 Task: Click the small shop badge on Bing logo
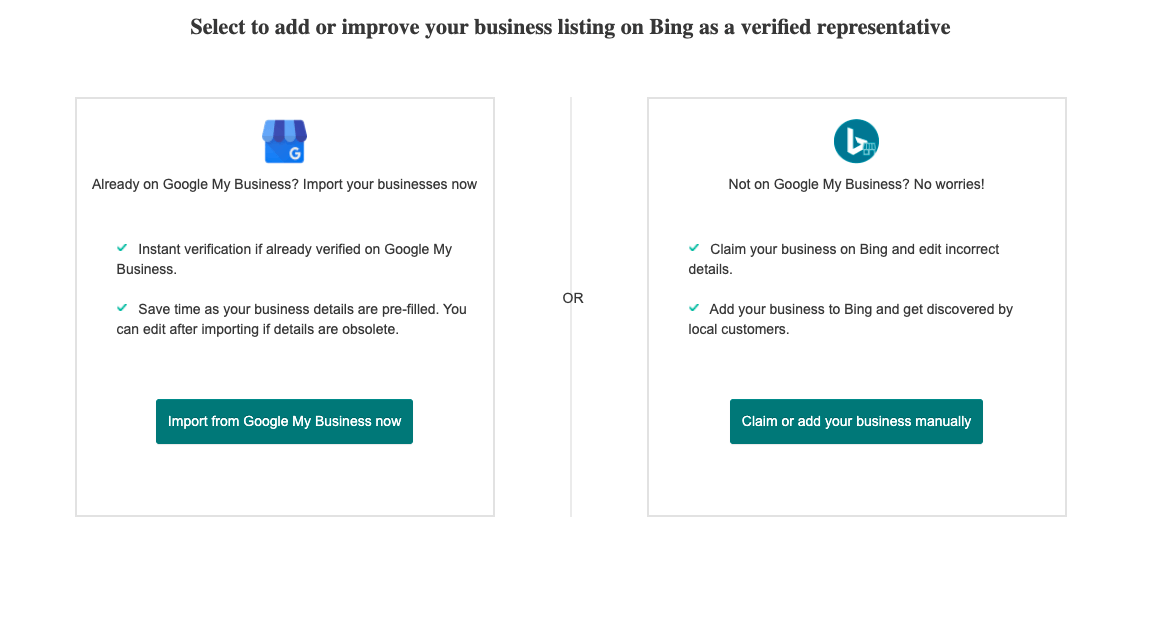(869, 148)
